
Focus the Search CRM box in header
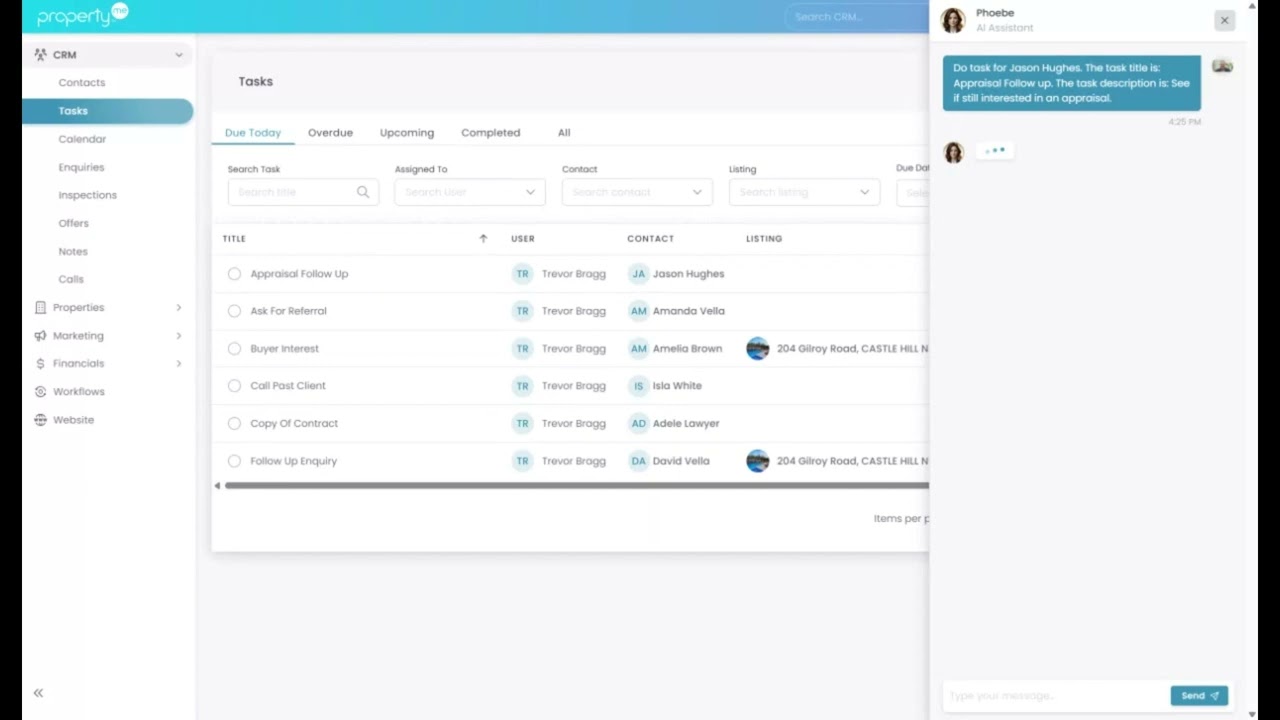(858, 16)
